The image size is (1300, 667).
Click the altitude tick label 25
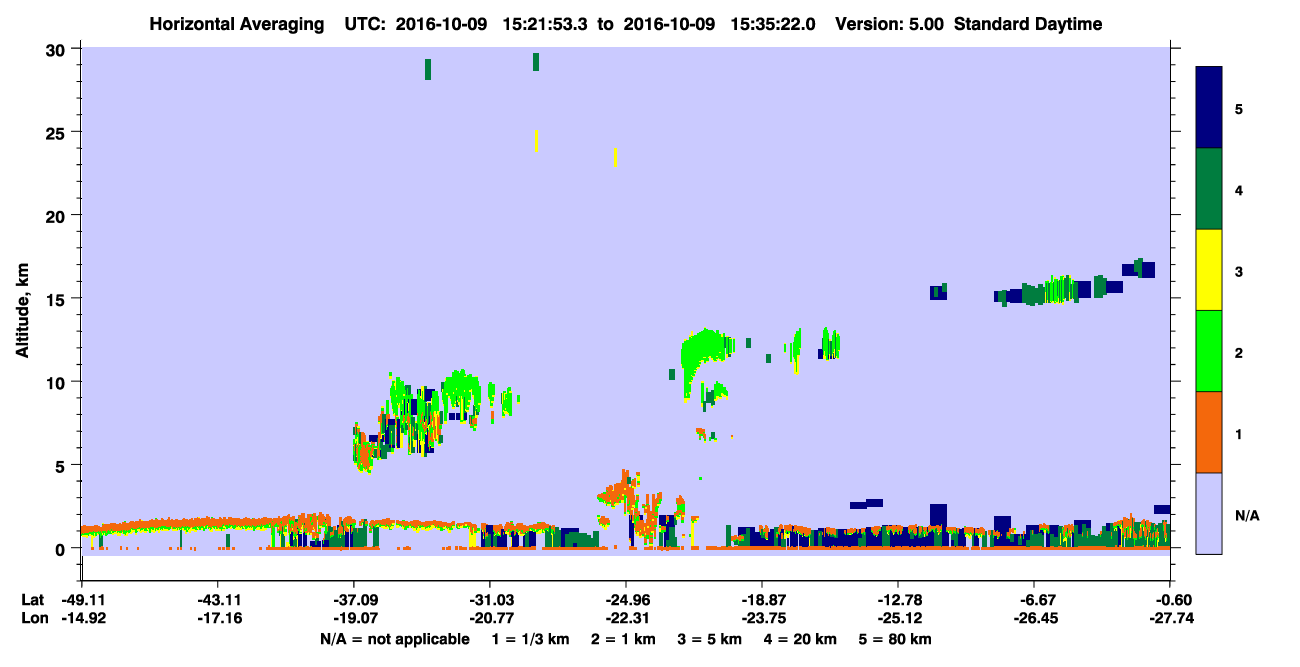pyautogui.click(x=57, y=133)
